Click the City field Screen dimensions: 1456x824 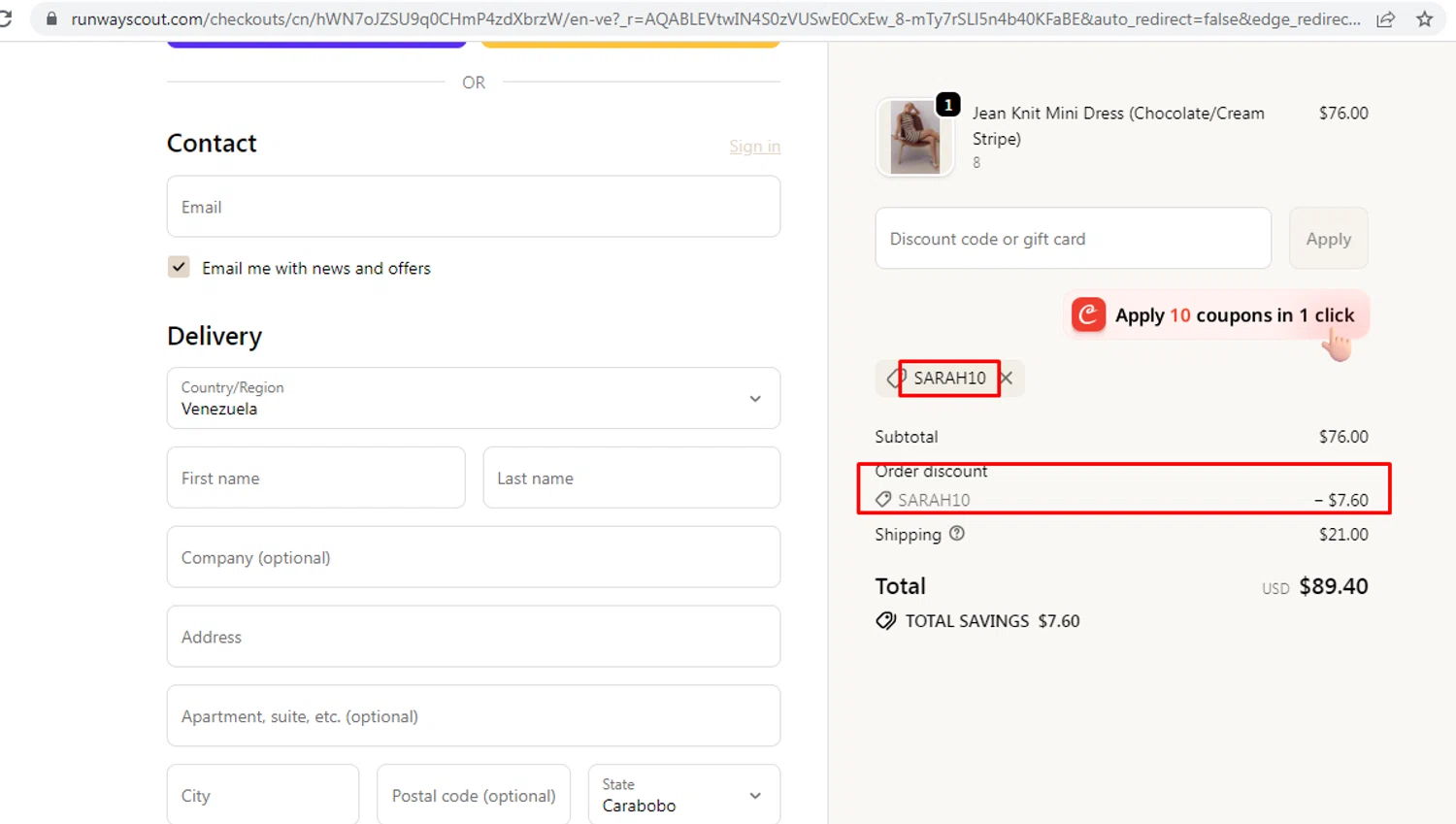(x=263, y=795)
